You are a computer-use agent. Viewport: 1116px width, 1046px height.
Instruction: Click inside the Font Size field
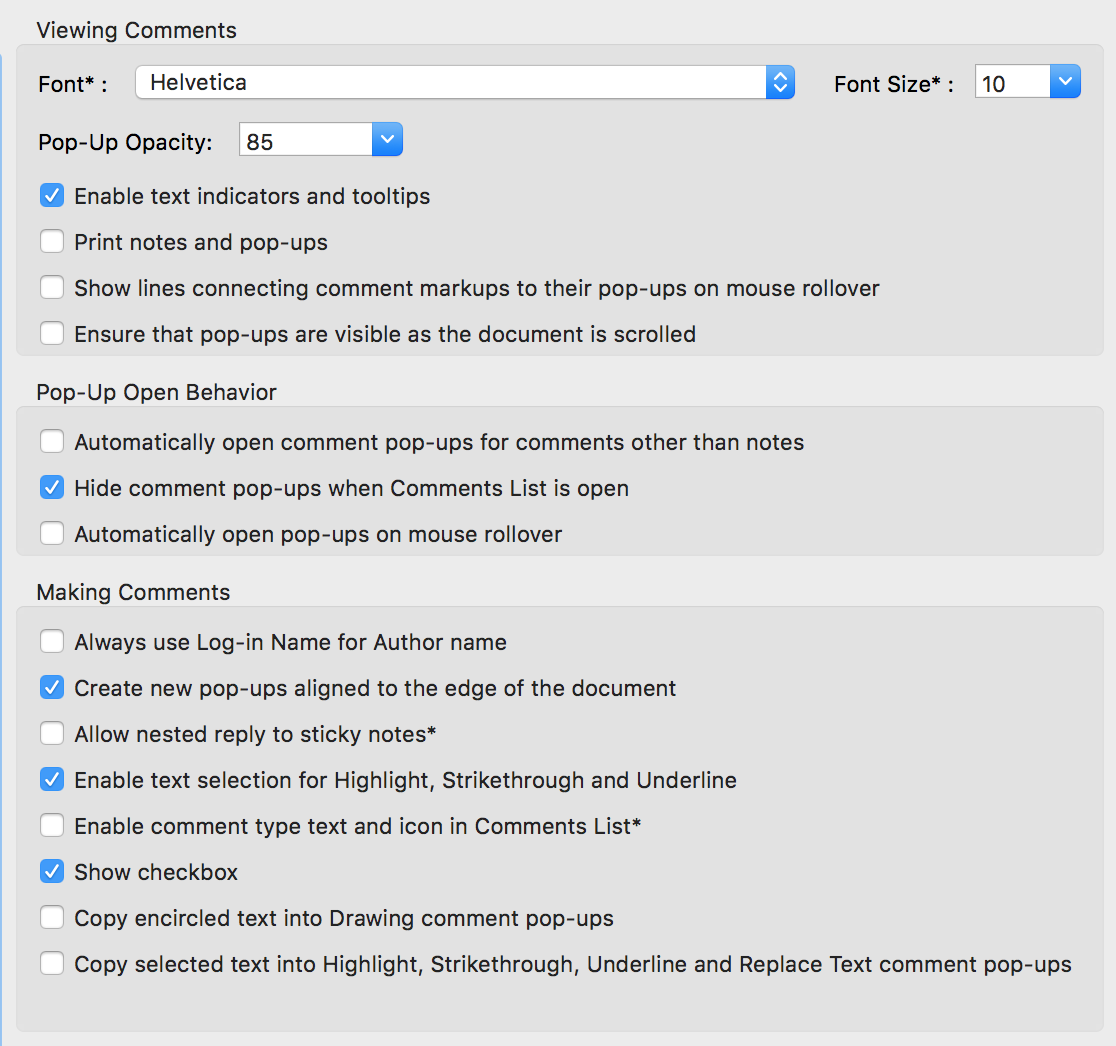(x=1010, y=84)
